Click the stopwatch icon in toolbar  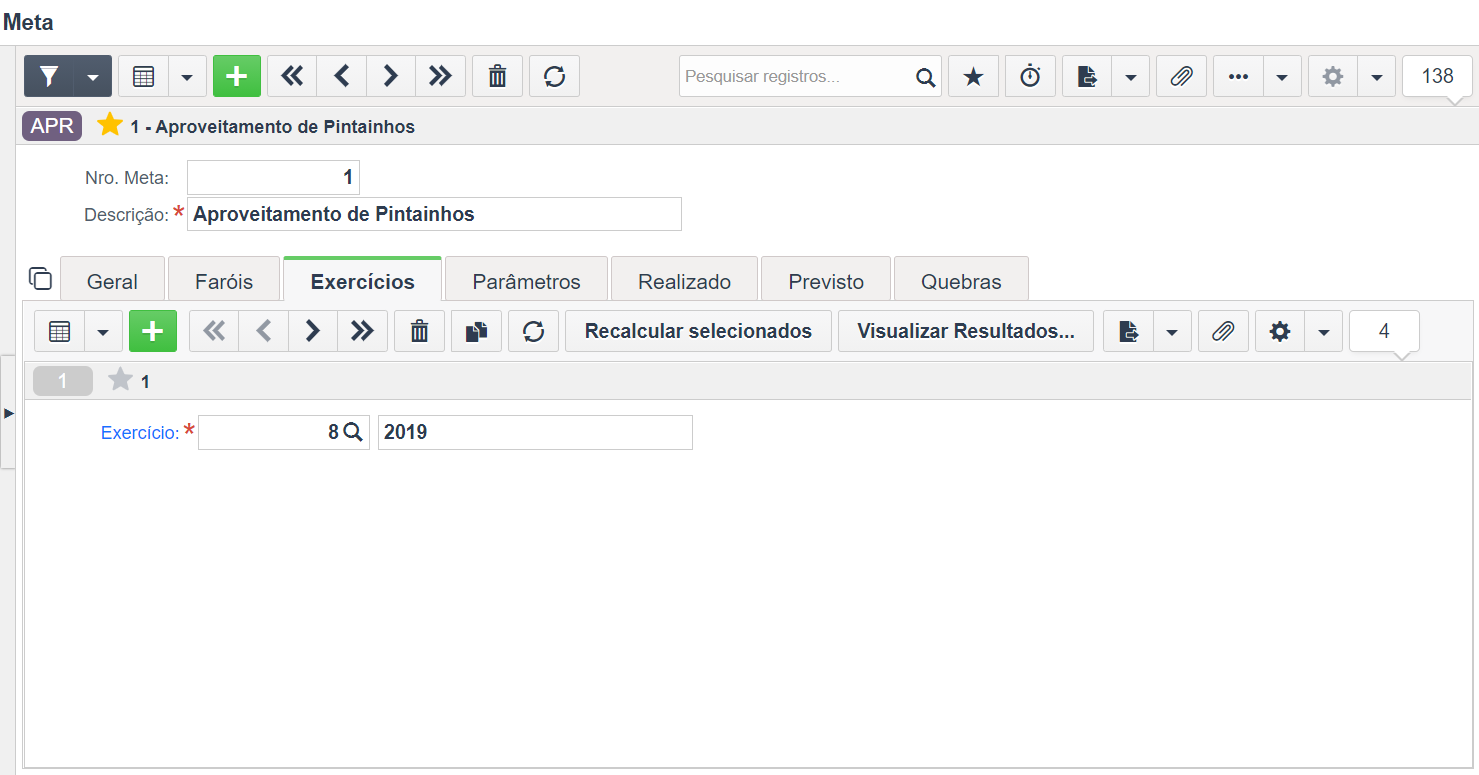point(1030,76)
